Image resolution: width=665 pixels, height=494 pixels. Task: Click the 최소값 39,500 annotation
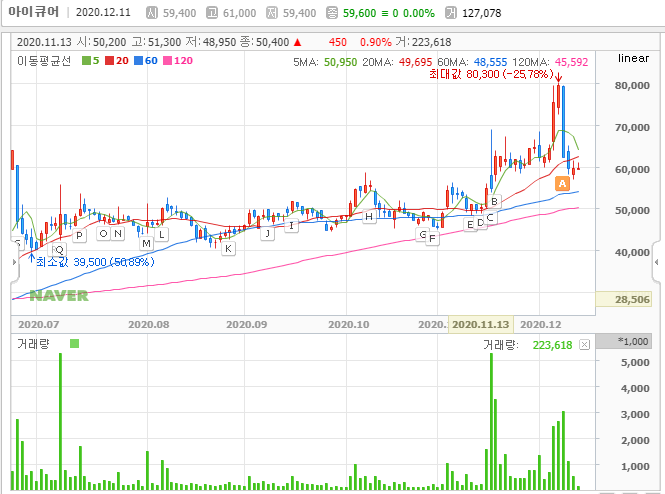pos(95,262)
